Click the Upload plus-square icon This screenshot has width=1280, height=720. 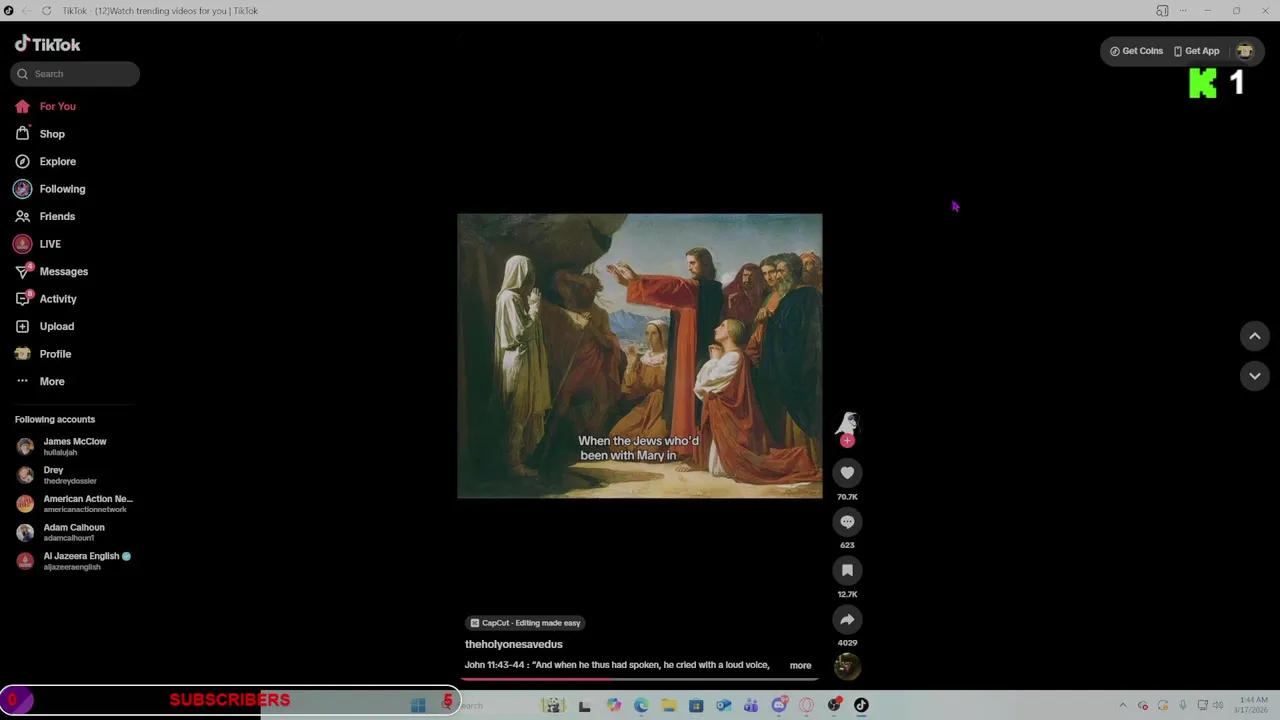pyautogui.click(x=22, y=326)
